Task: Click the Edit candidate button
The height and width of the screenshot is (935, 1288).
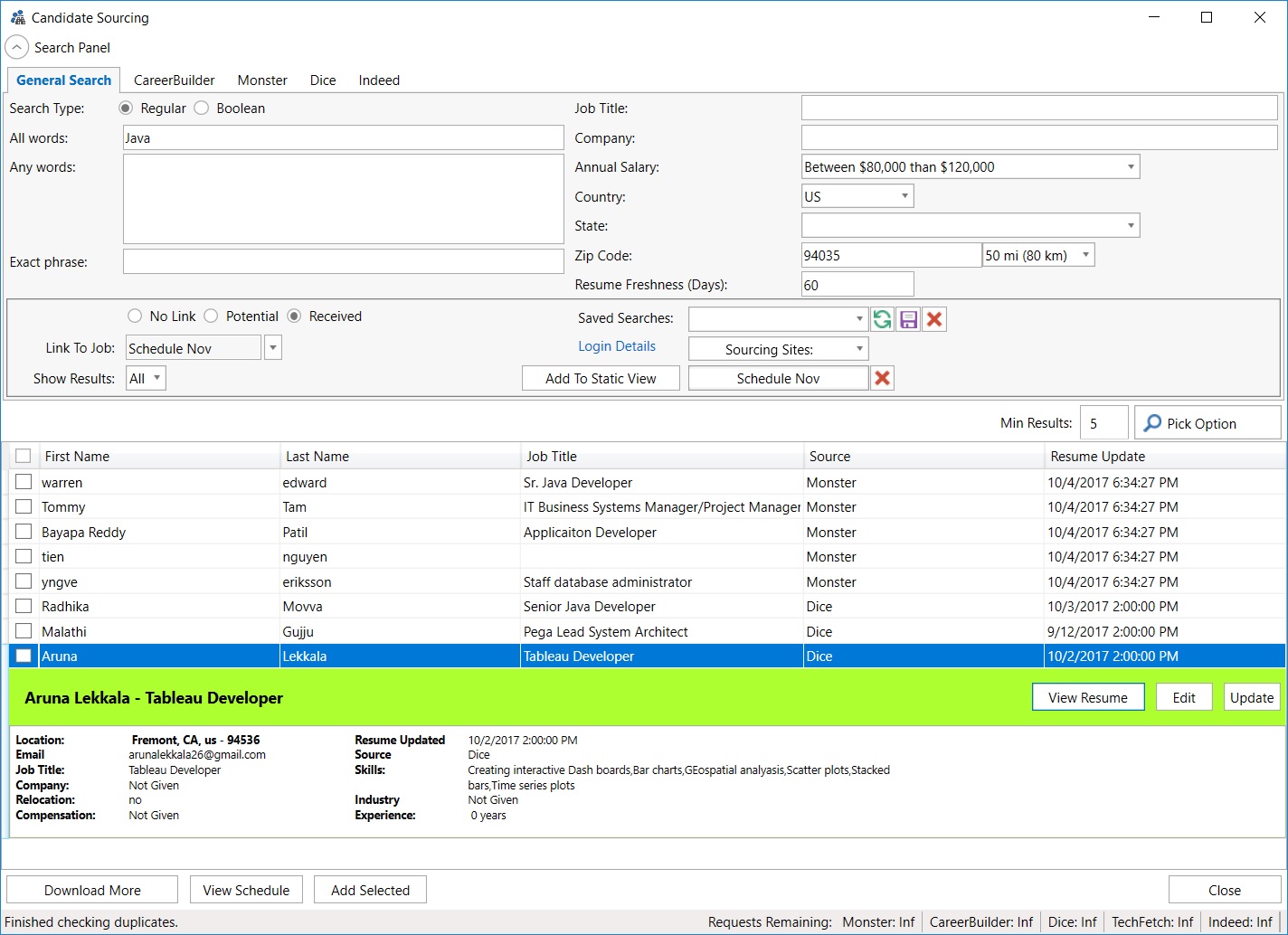Action: pyautogui.click(x=1184, y=697)
